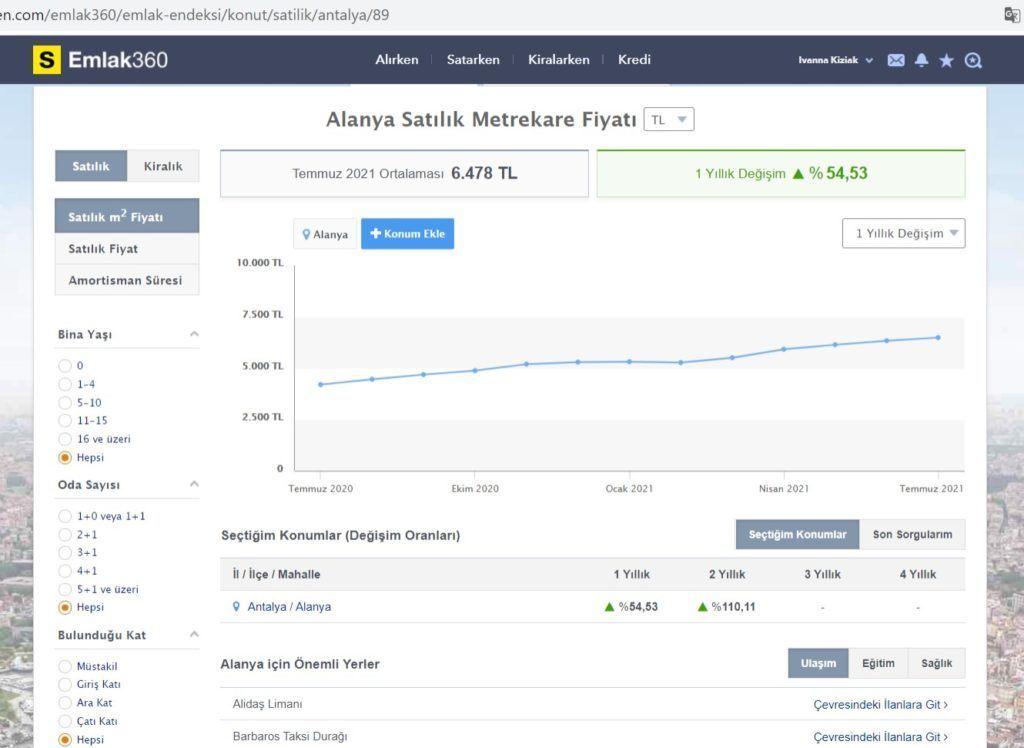The image size is (1024, 748).
Task: Click the search magnifier icon in header
Action: (x=973, y=60)
